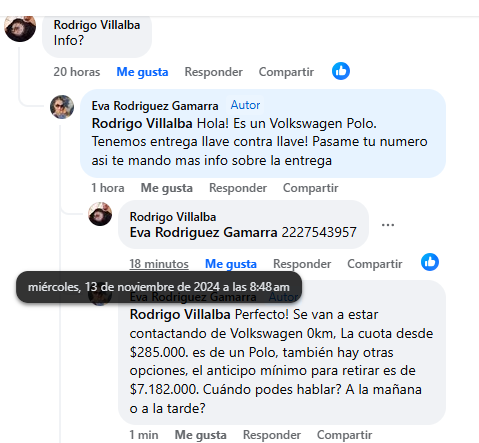Open the Eva Rodriguez Gamarra author name link
The height and width of the screenshot is (443, 479).
pos(155,106)
